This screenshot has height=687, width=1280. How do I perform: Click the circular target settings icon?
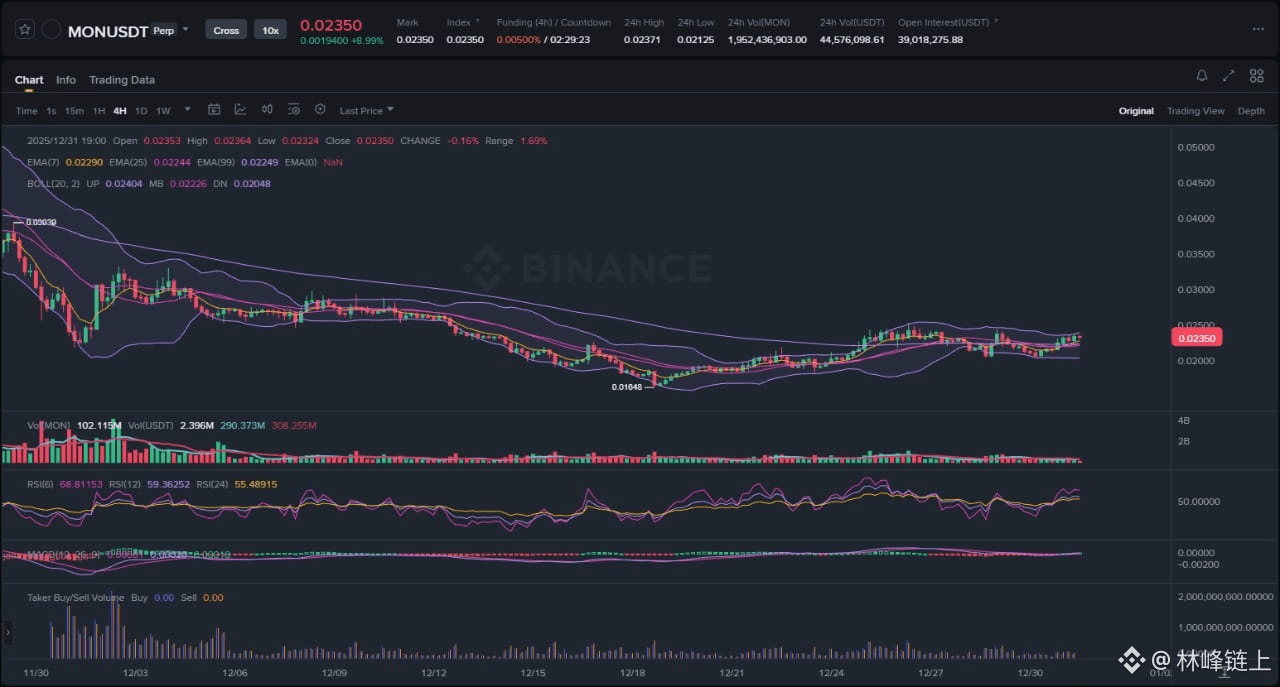click(320, 110)
